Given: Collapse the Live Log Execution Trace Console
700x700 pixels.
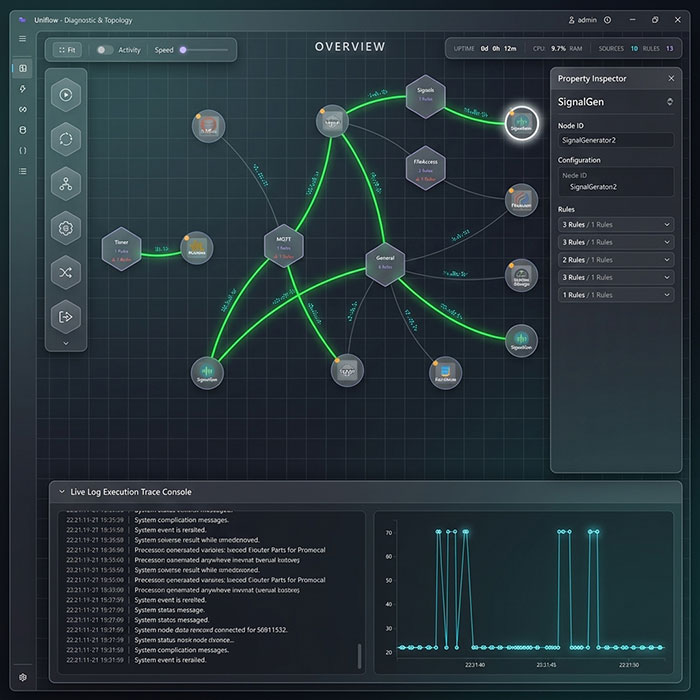Looking at the screenshot, I should [x=62, y=492].
